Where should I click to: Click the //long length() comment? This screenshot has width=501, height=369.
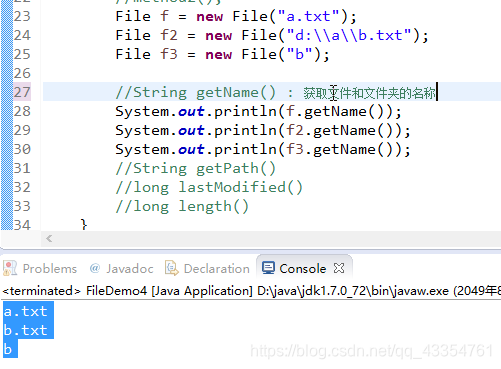pos(182,206)
